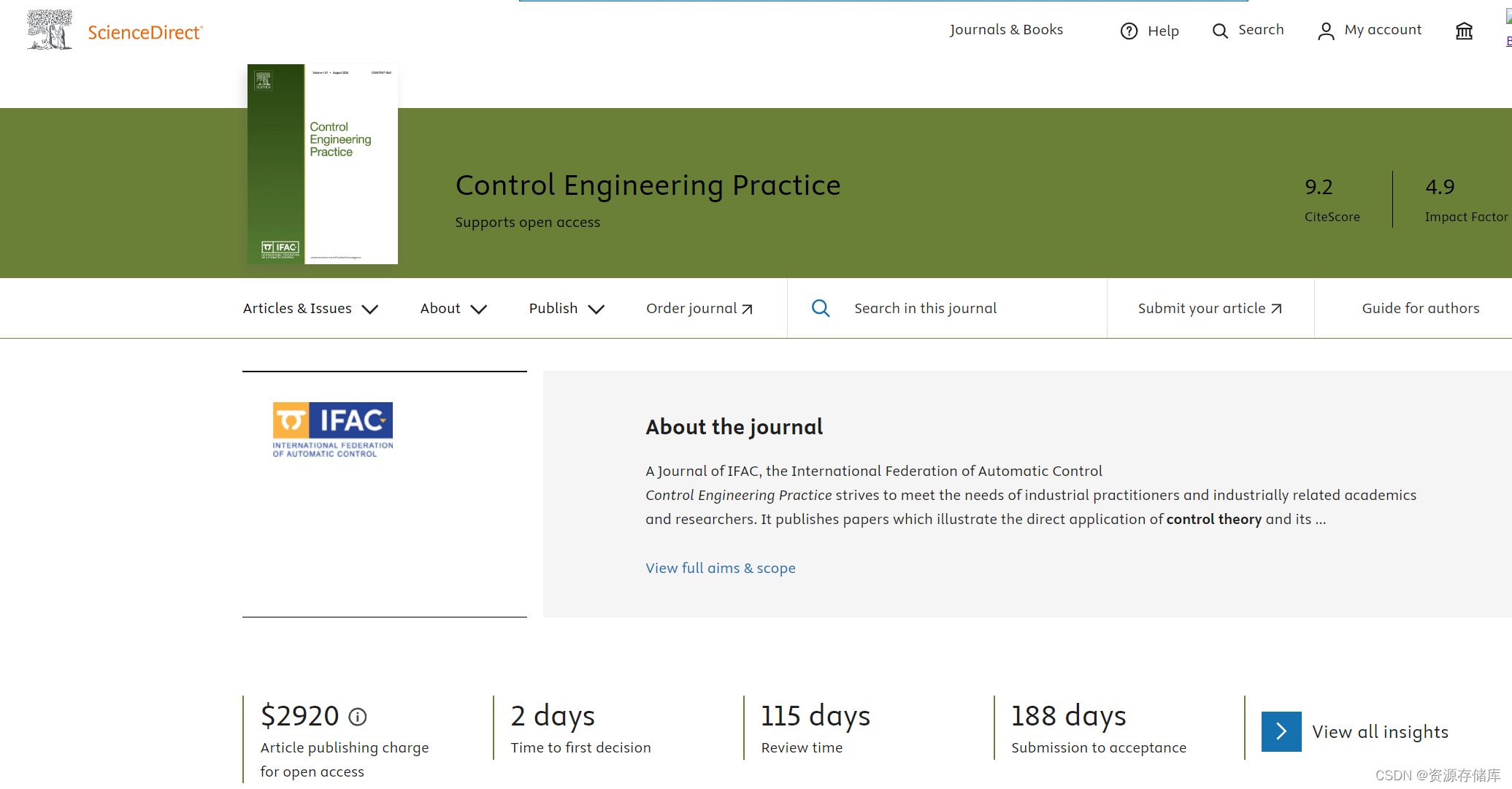This screenshot has width=1512, height=789.
Task: Click the Control Engineering Practice cover thumbnail
Action: (x=322, y=163)
